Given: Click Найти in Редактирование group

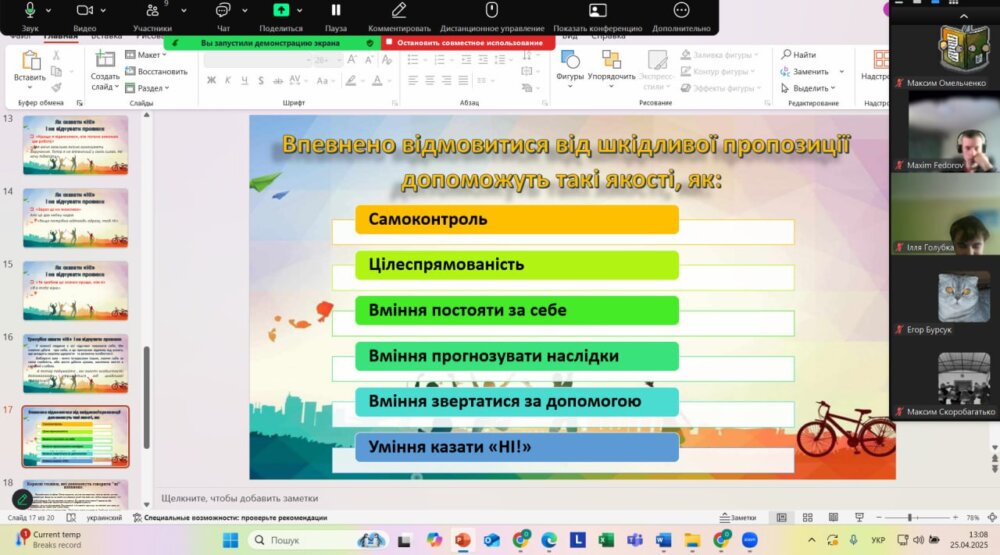Looking at the screenshot, I should pyautogui.click(x=798, y=55).
